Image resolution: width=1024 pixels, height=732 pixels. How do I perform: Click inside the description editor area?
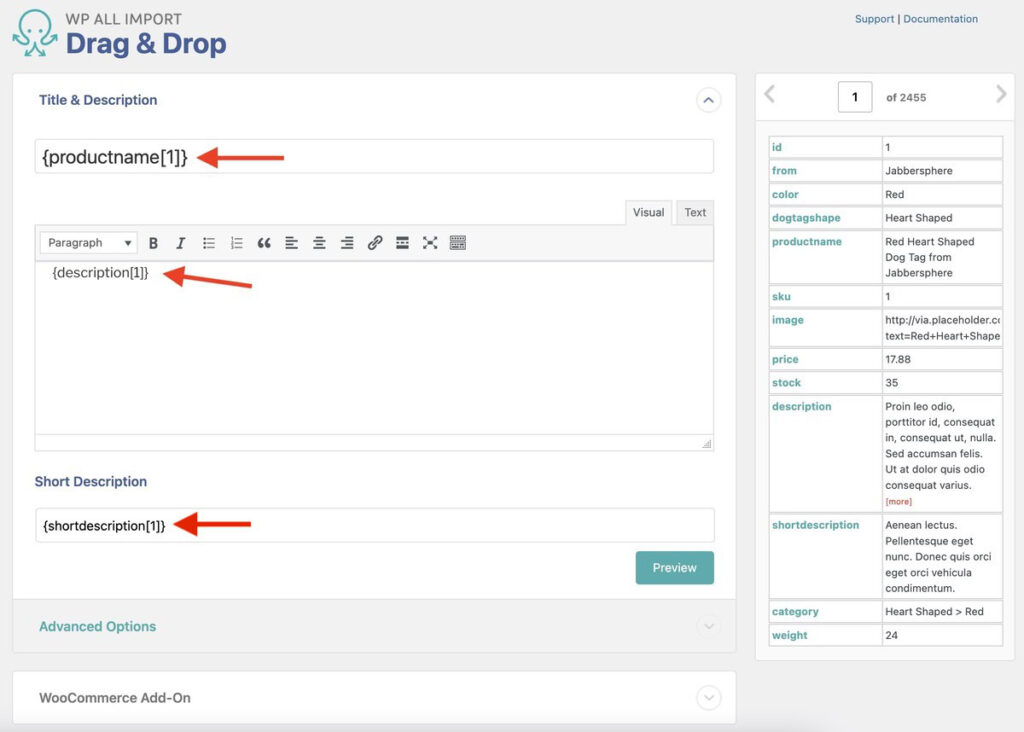click(x=374, y=347)
